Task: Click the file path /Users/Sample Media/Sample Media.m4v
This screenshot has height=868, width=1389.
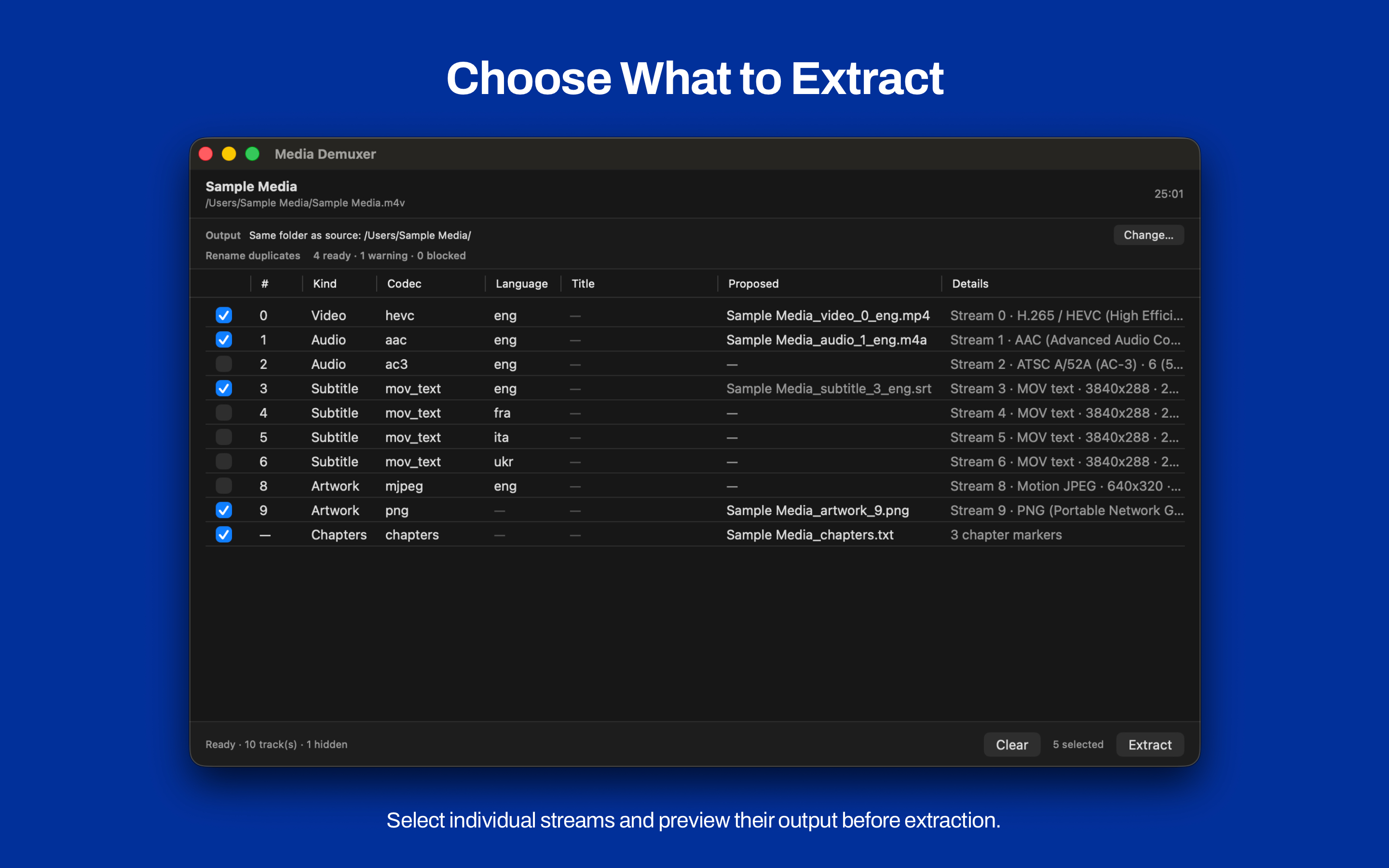Action: [x=305, y=203]
